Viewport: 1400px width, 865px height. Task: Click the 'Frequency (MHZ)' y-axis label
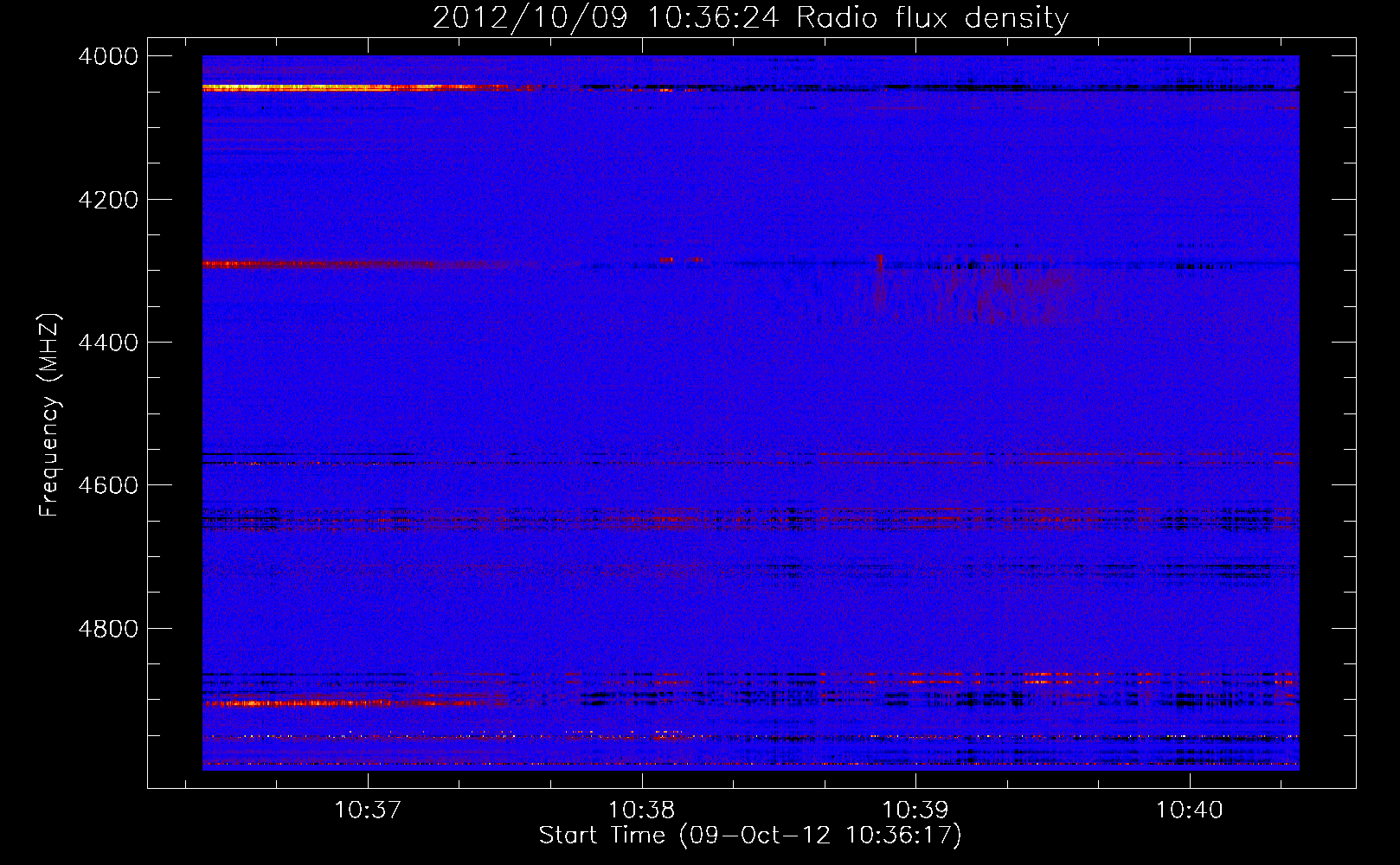49,415
